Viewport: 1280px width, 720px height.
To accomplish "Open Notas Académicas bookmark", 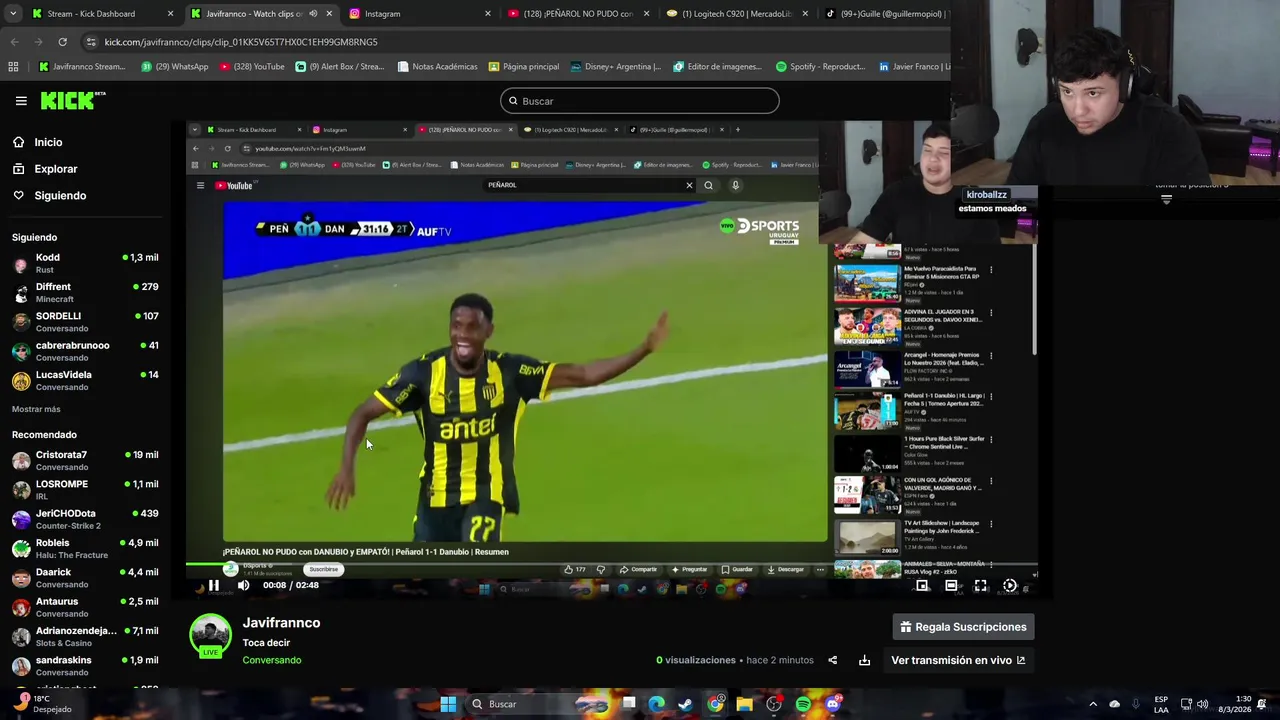I will 437,67.
